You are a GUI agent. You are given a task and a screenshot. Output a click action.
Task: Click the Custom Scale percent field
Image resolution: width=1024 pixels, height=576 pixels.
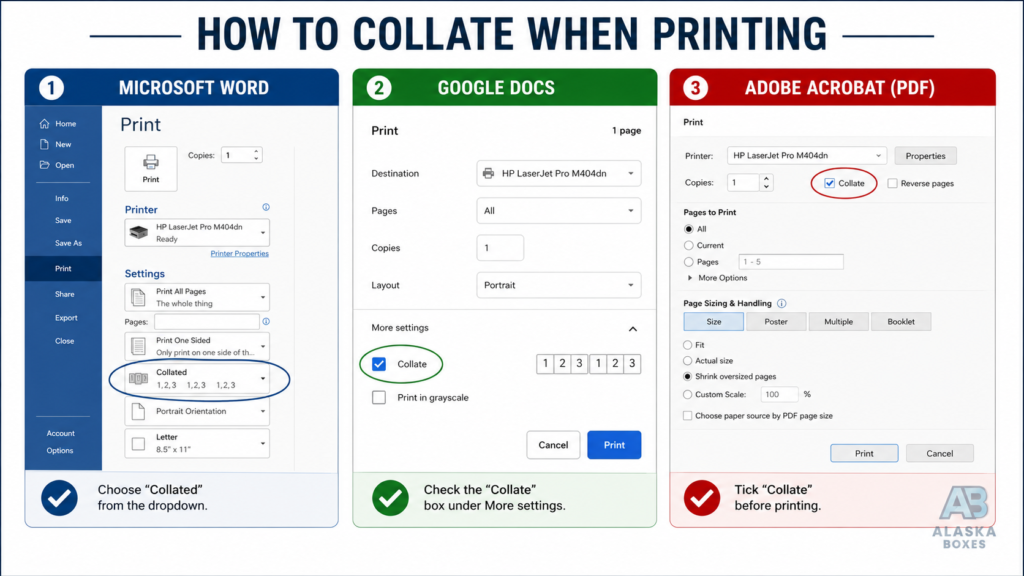(x=779, y=394)
